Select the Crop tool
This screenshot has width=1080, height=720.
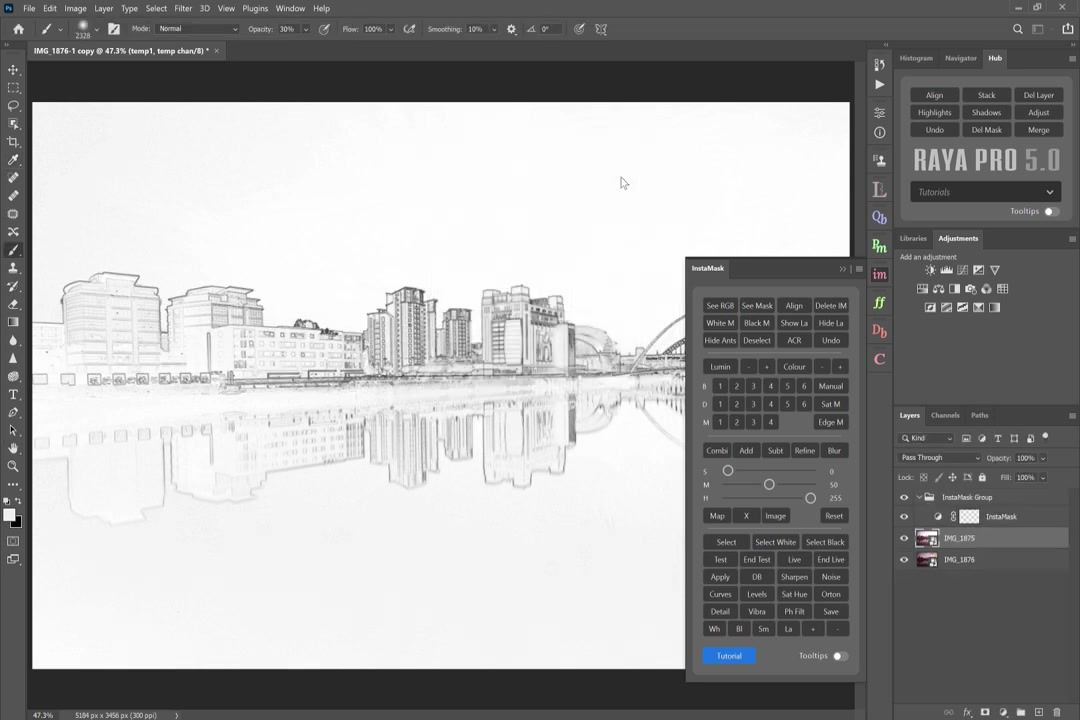click(13, 142)
